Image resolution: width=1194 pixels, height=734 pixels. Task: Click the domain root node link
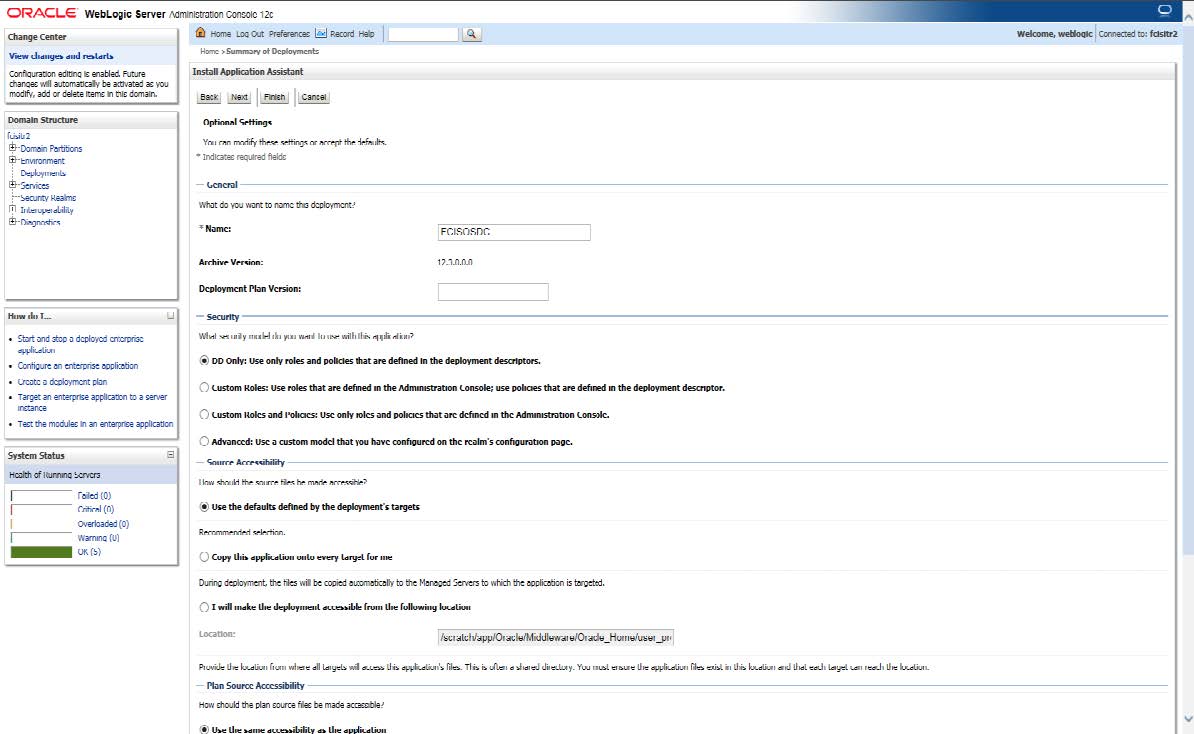19,136
